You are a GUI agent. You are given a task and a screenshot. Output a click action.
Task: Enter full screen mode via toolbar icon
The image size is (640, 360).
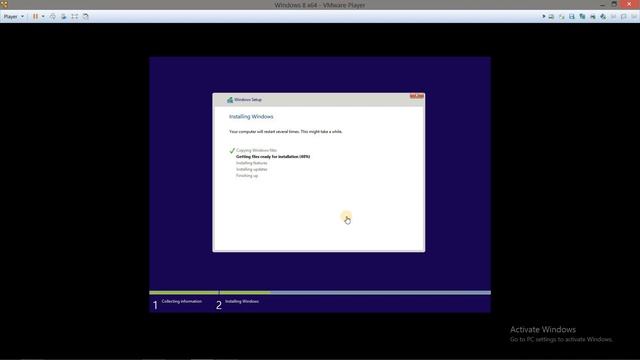74,17
